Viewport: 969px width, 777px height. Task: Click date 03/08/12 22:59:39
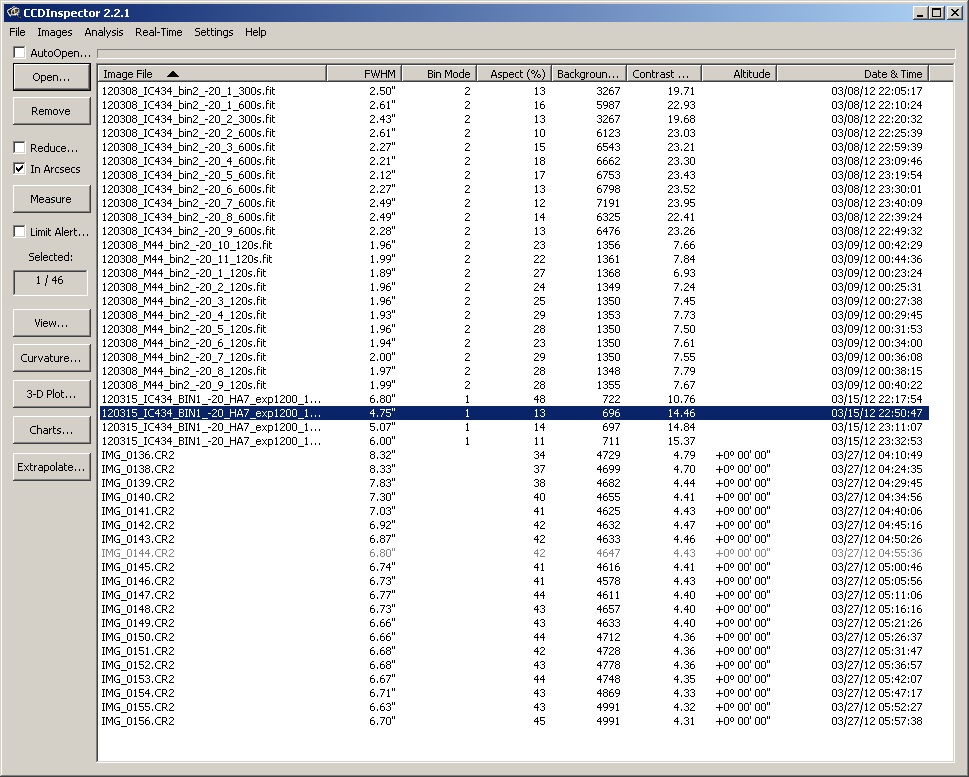point(877,147)
